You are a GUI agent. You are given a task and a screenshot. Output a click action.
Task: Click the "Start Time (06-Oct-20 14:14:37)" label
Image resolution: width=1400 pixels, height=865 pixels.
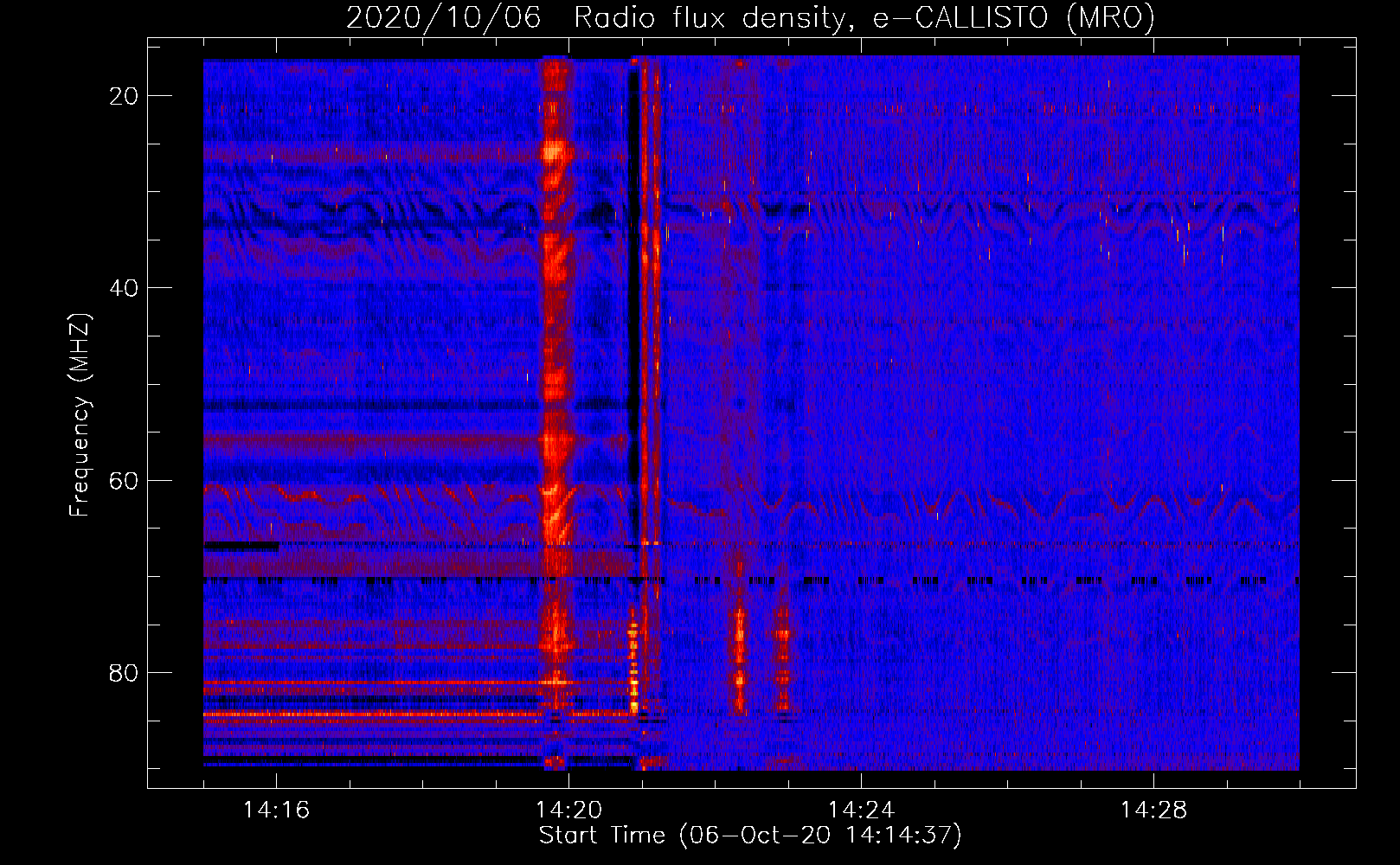pyautogui.click(x=750, y=835)
